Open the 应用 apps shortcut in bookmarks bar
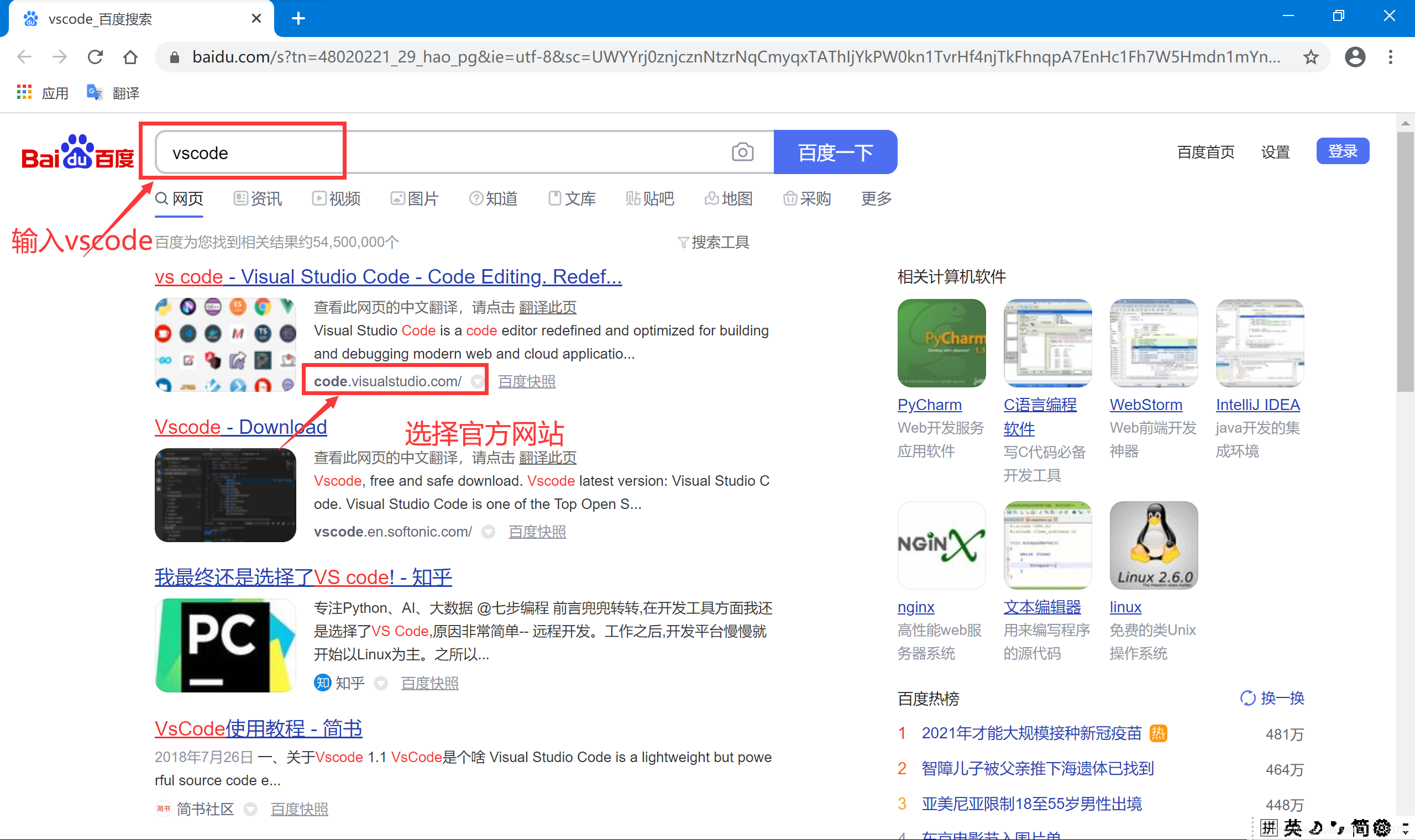1415x840 pixels. (x=43, y=93)
